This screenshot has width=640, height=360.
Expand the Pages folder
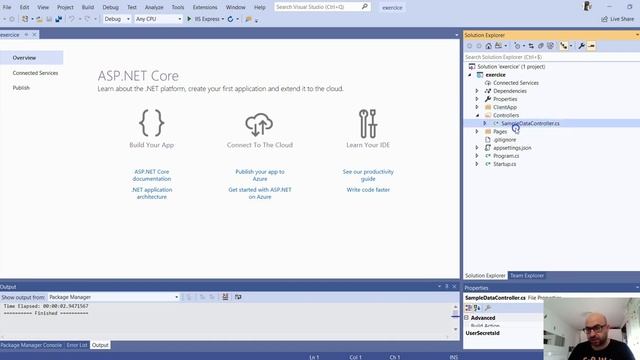point(477,131)
